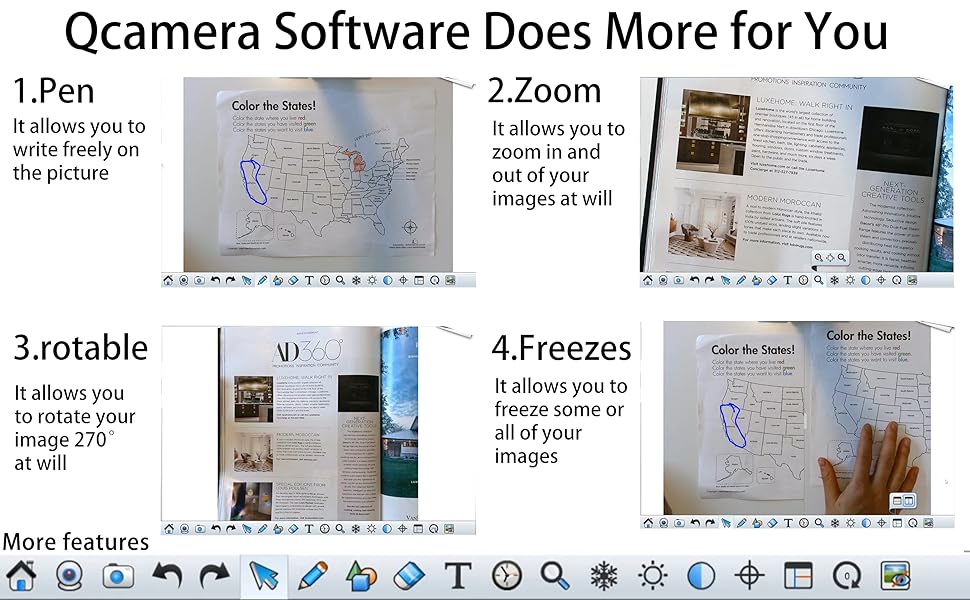
Task: Click the home icon in the Pen panel toolbar
Action: click(168, 280)
